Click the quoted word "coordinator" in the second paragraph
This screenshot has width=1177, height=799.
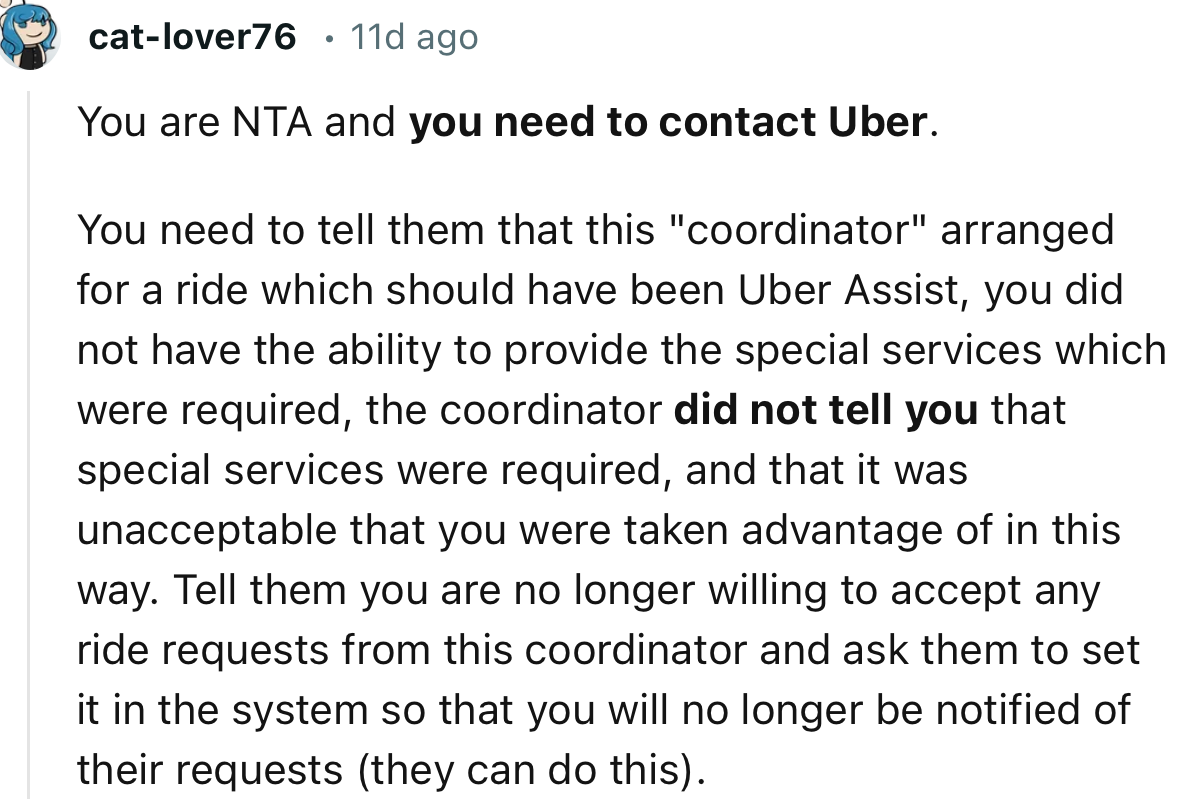click(x=797, y=230)
